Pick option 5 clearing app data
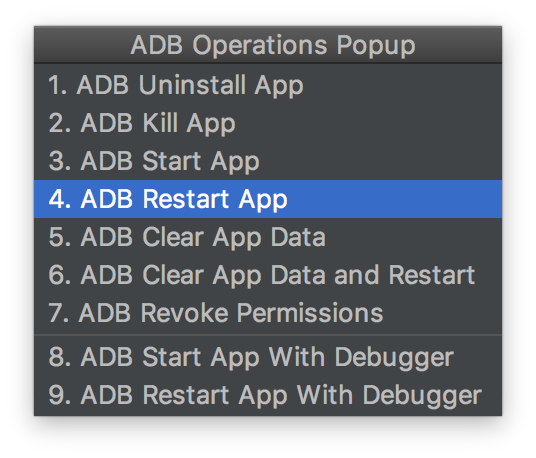 pyautogui.click(x=268, y=237)
